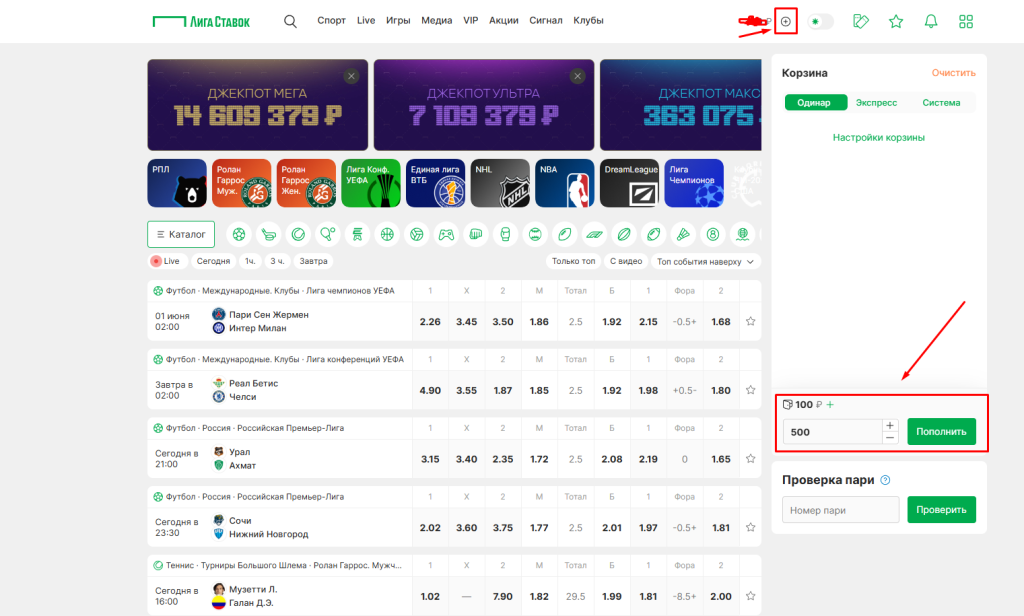The width and height of the screenshot is (1024, 616).
Task: Select the esports gamepad filter icon
Action: click(x=446, y=234)
